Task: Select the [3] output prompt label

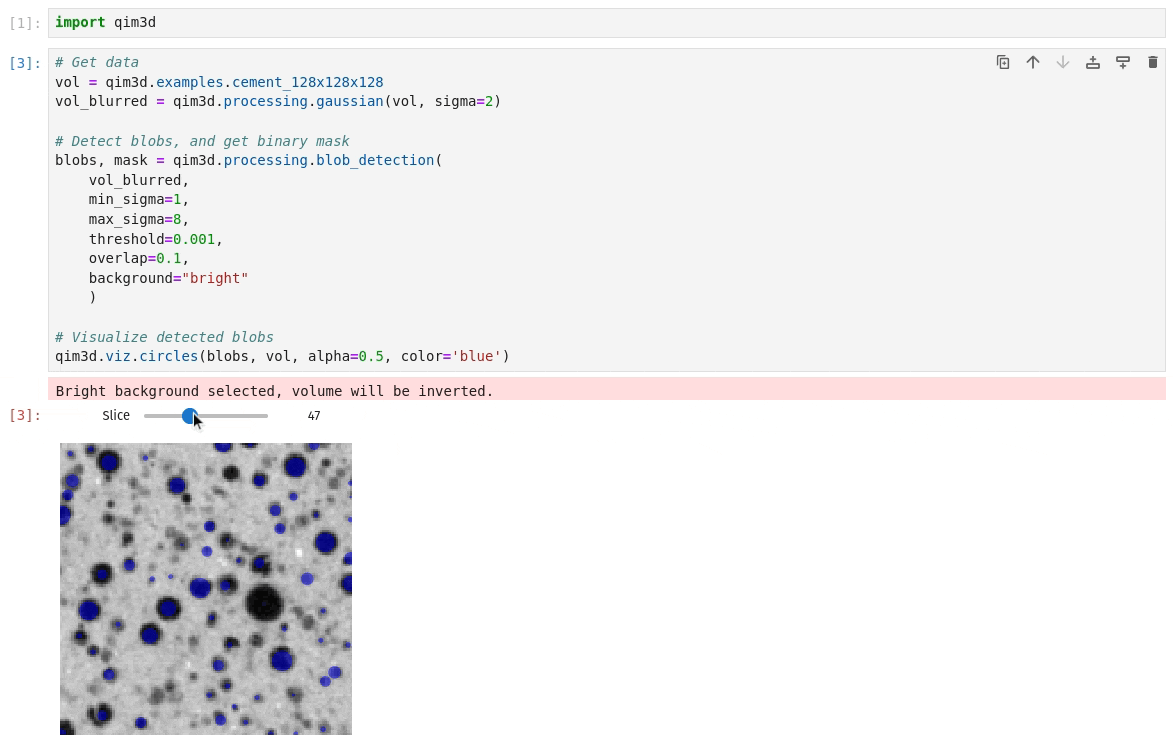Action: [25, 415]
